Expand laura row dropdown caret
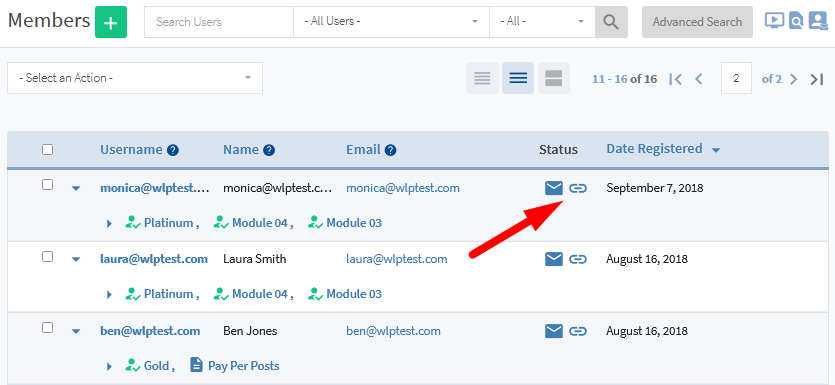The image size is (835, 385). click(x=76, y=259)
